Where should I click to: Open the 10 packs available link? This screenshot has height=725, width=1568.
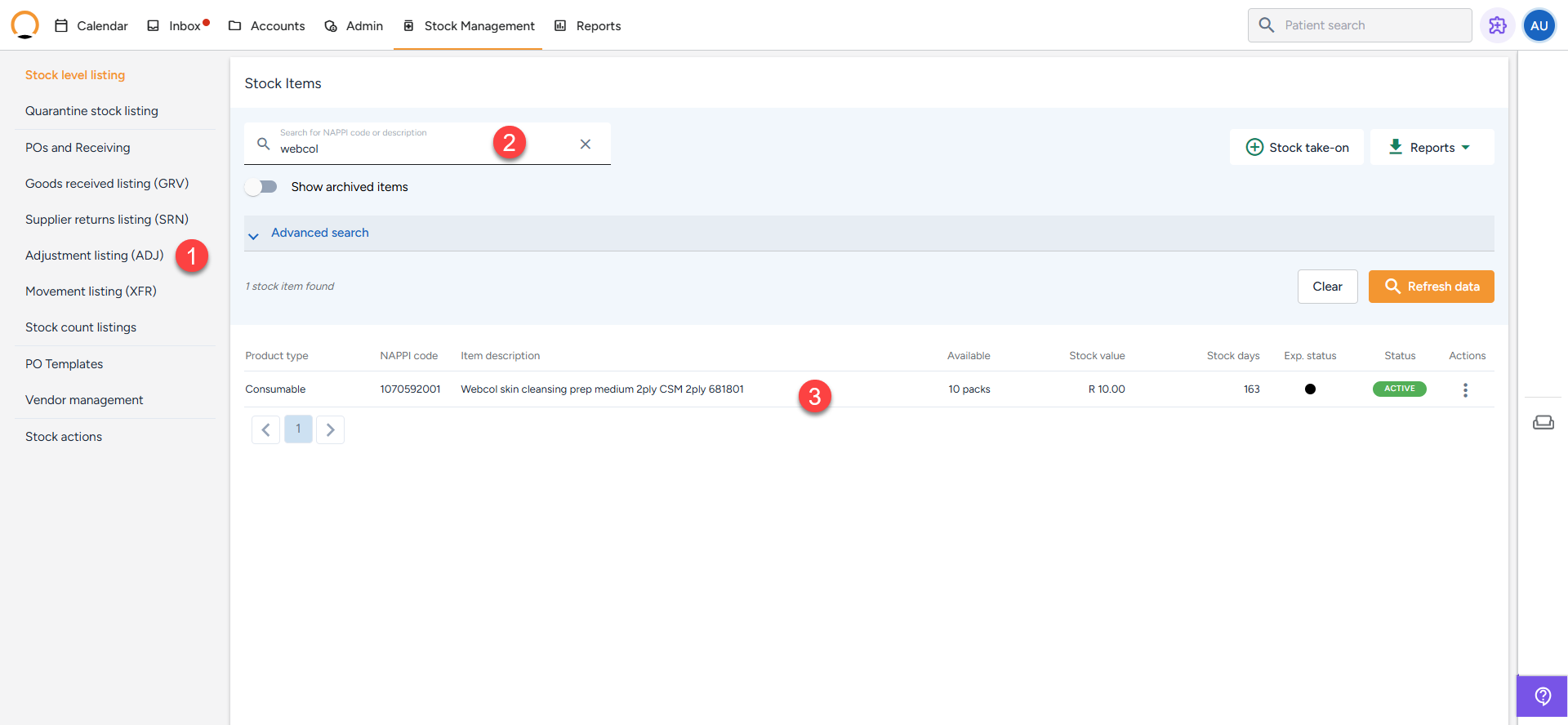[969, 389]
